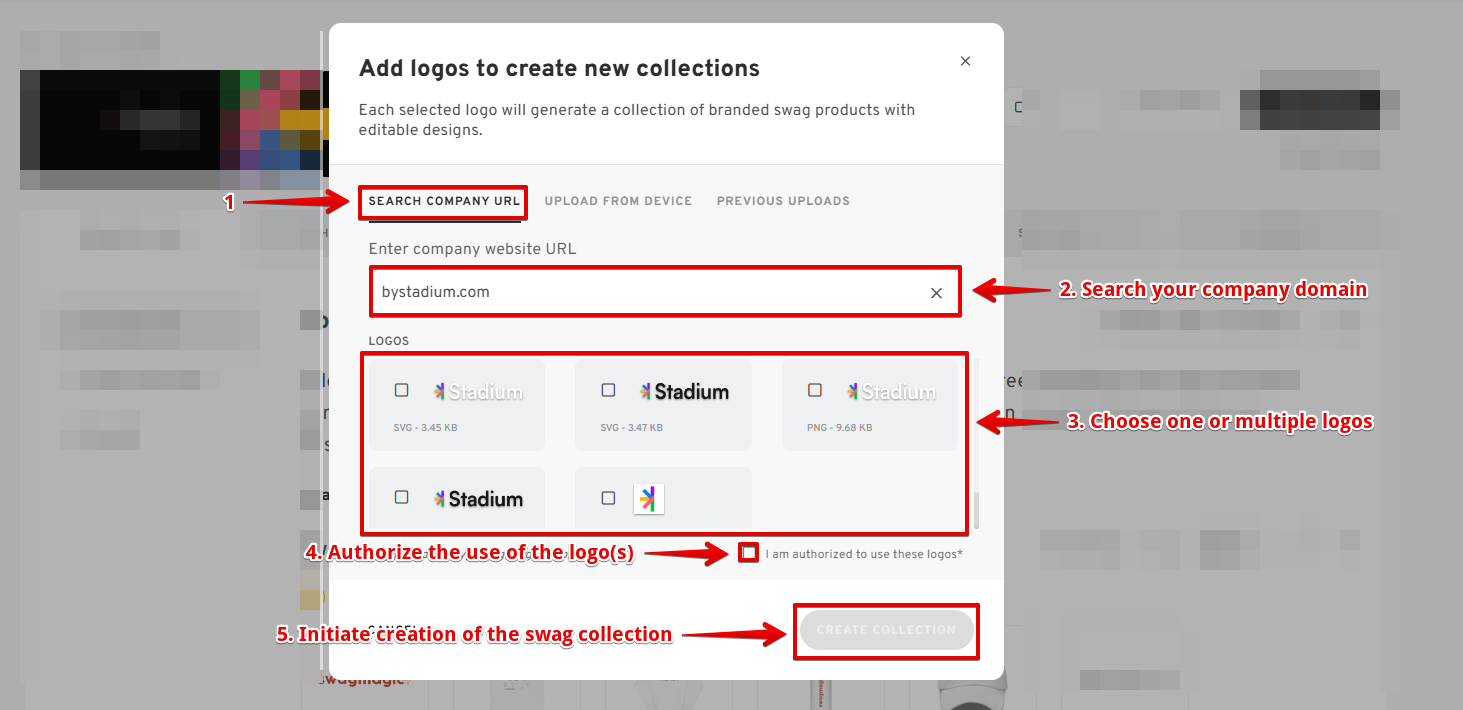This screenshot has width=1463, height=710.
Task: Click the logos list scrollbar
Action: click(x=977, y=510)
